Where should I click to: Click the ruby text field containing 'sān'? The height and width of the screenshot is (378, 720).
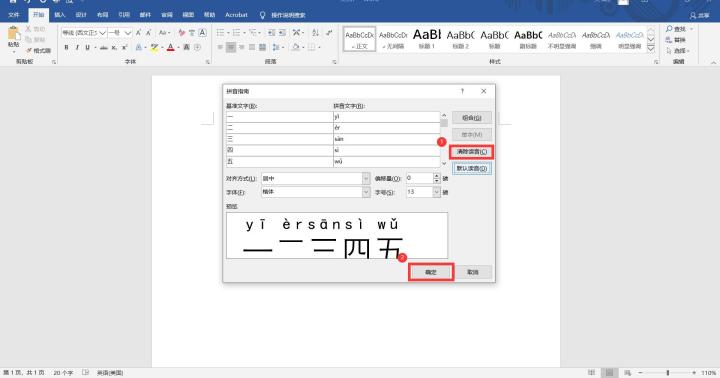[x=386, y=139]
